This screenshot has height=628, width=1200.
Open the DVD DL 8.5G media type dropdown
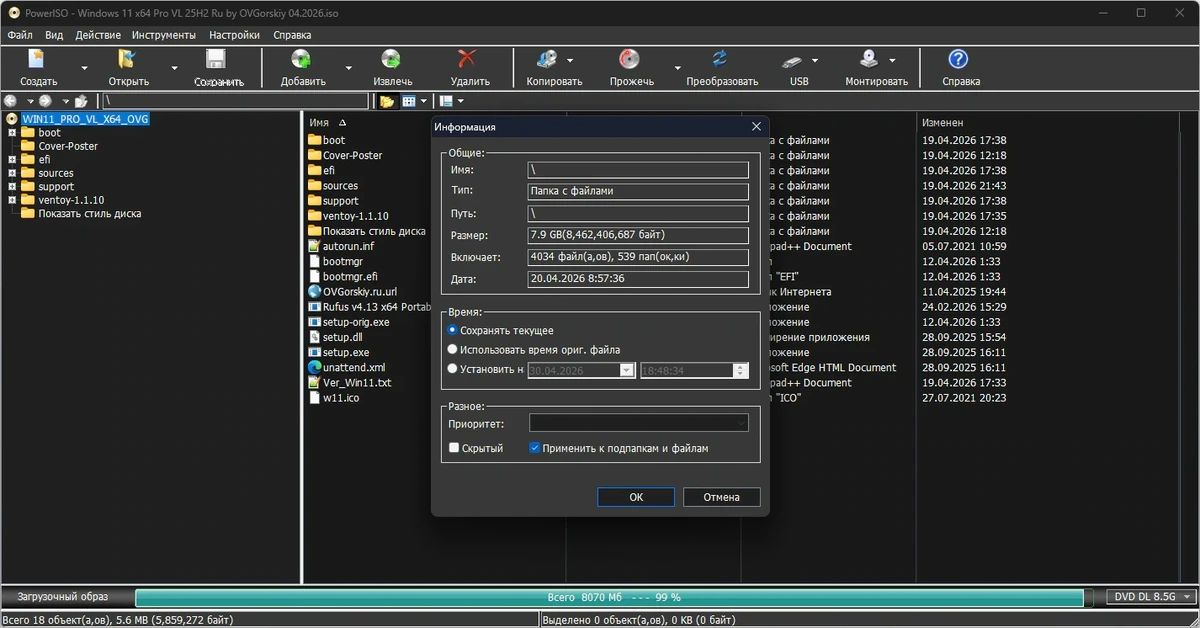tap(1153, 597)
